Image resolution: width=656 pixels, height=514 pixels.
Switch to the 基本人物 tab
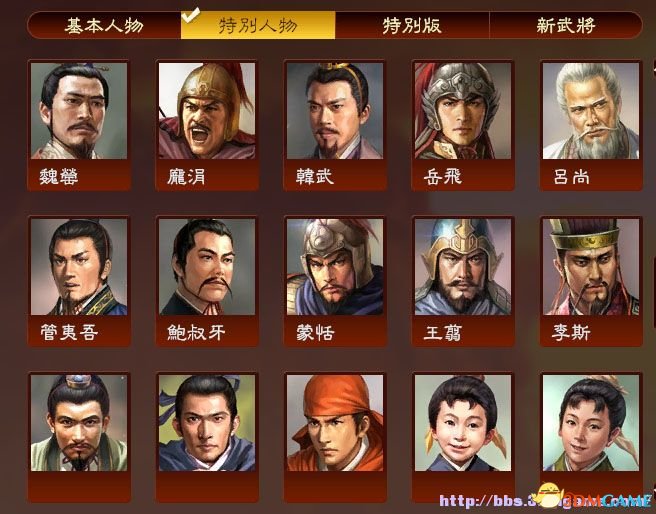[x=104, y=26]
